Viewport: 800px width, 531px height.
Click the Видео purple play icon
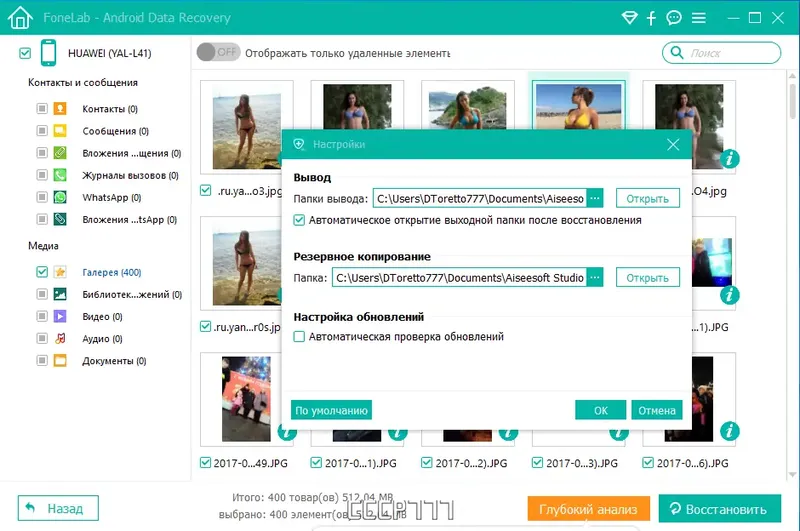[60, 316]
